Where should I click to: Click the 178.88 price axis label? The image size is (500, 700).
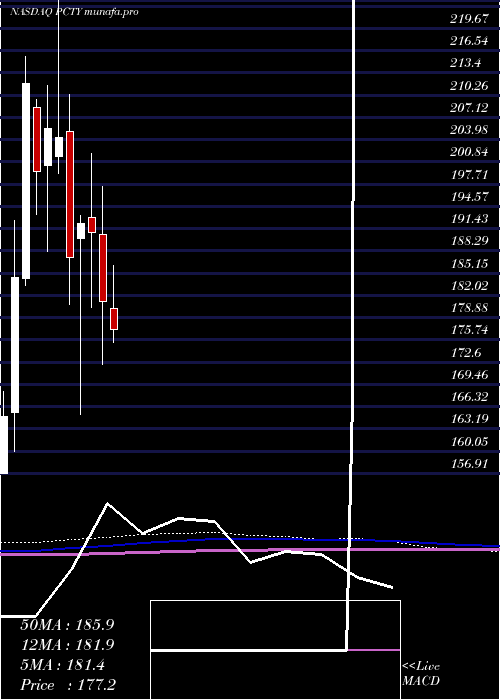[x=469, y=308]
